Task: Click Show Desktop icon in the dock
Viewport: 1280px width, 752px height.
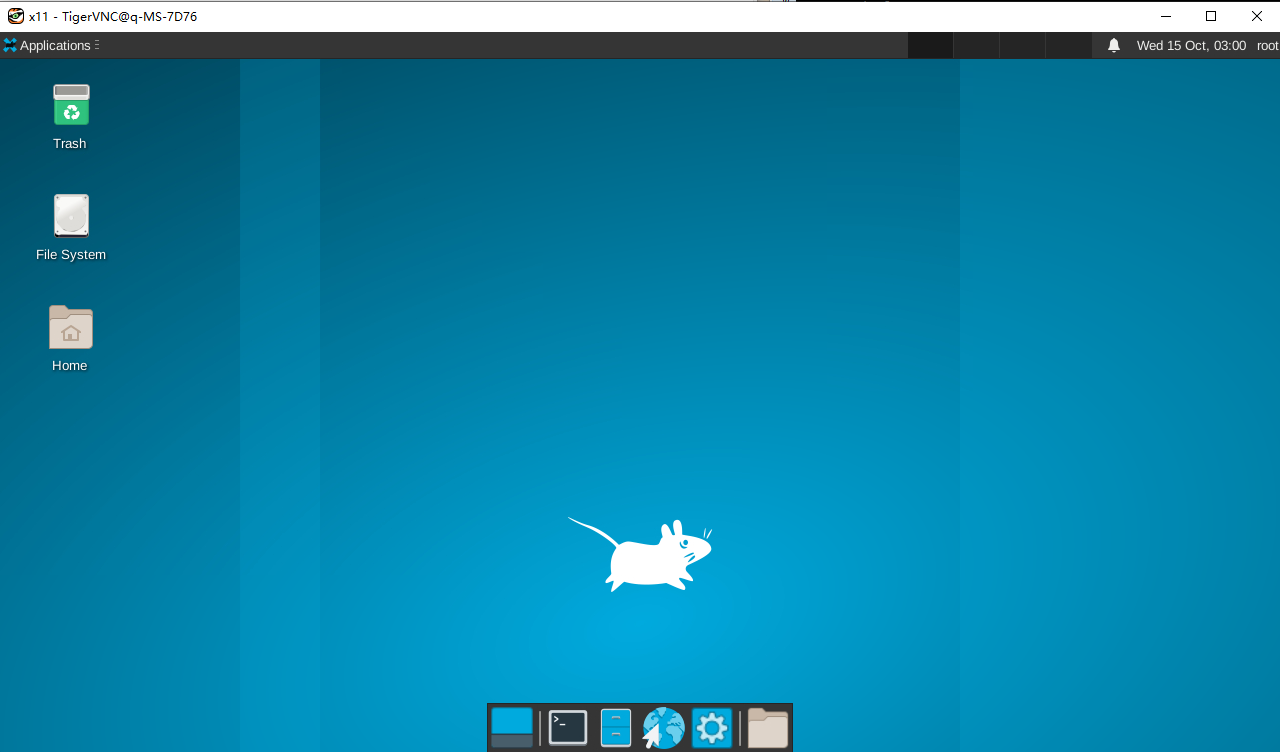Action: (x=512, y=728)
